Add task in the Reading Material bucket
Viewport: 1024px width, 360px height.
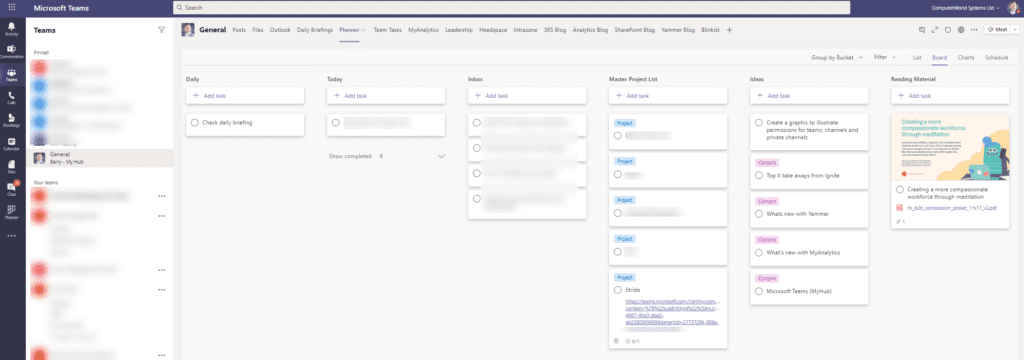(950, 95)
